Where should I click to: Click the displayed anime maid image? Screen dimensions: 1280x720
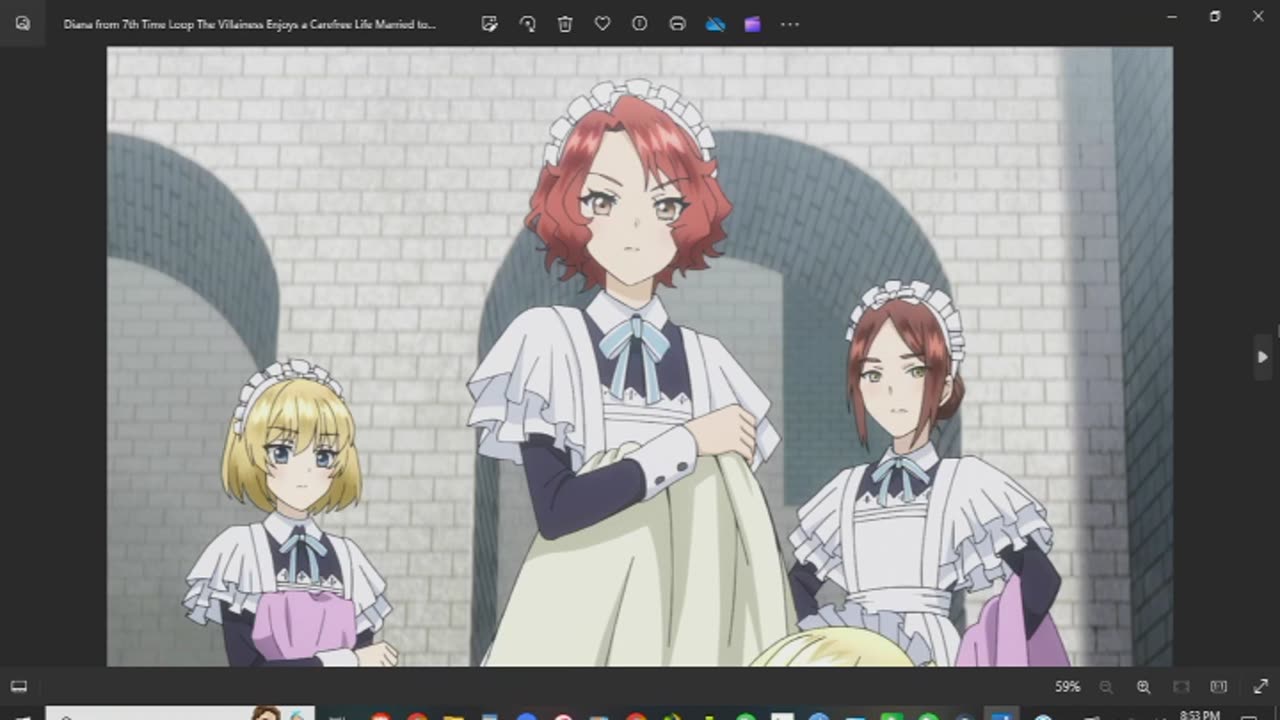pyautogui.click(x=640, y=356)
